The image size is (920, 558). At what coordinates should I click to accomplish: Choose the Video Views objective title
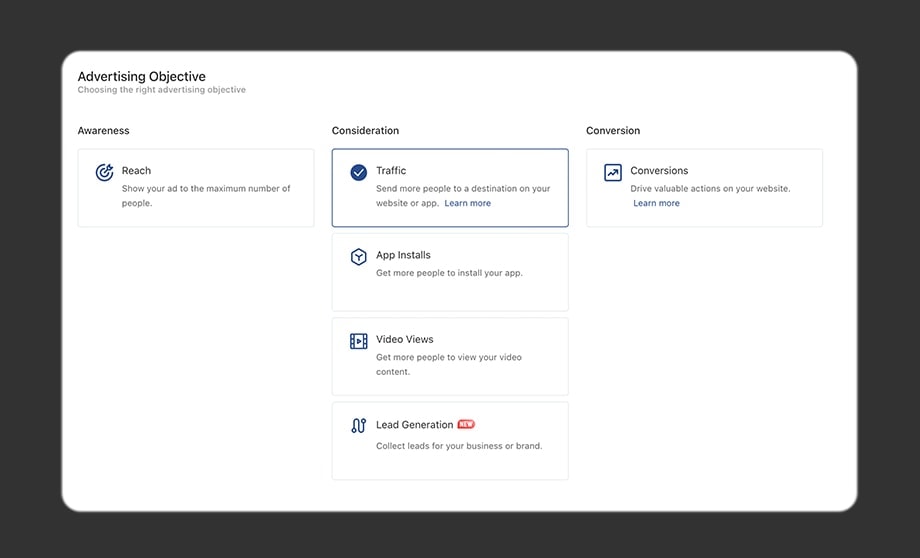[x=405, y=340]
